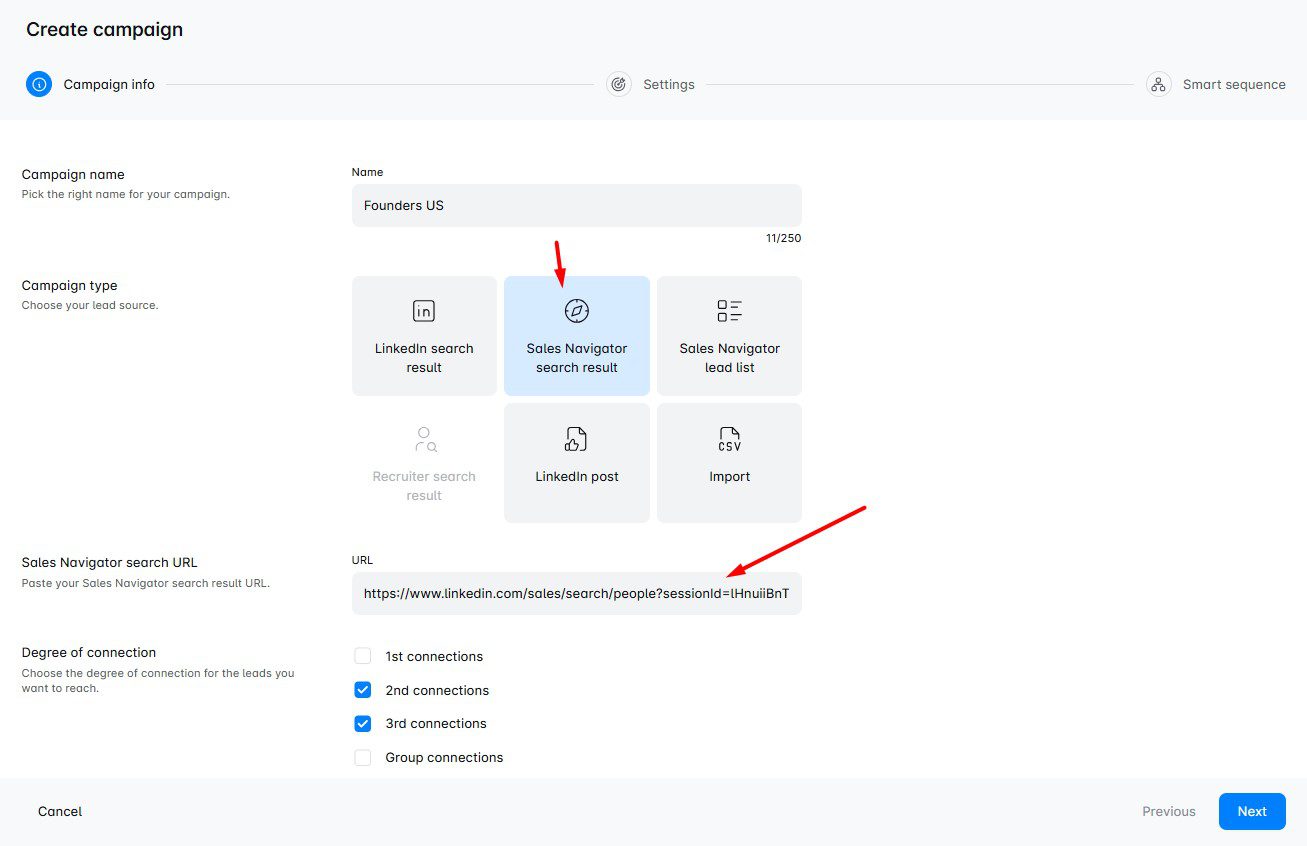The image size is (1307, 846).
Task: Uncheck 2nd connections checkbox
Action: click(x=363, y=690)
